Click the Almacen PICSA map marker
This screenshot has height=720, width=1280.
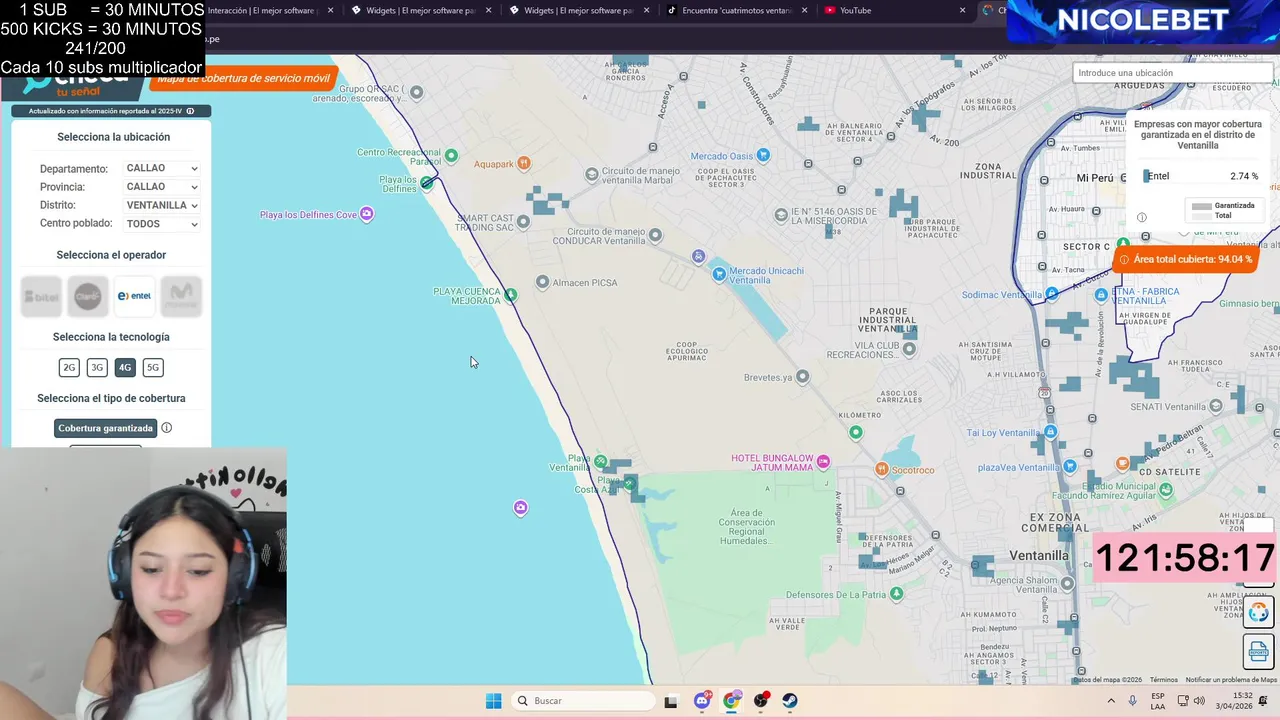[x=542, y=282]
